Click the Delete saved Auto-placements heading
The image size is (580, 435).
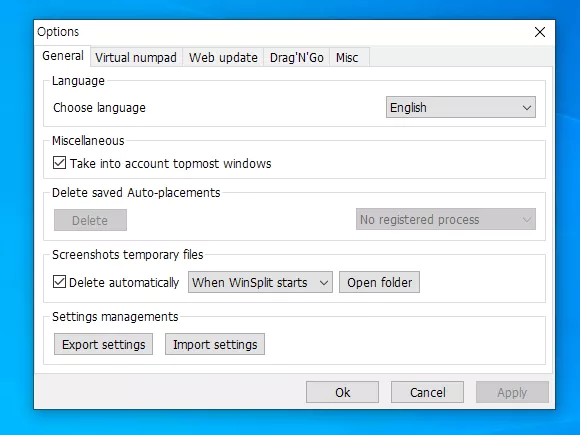136,193
